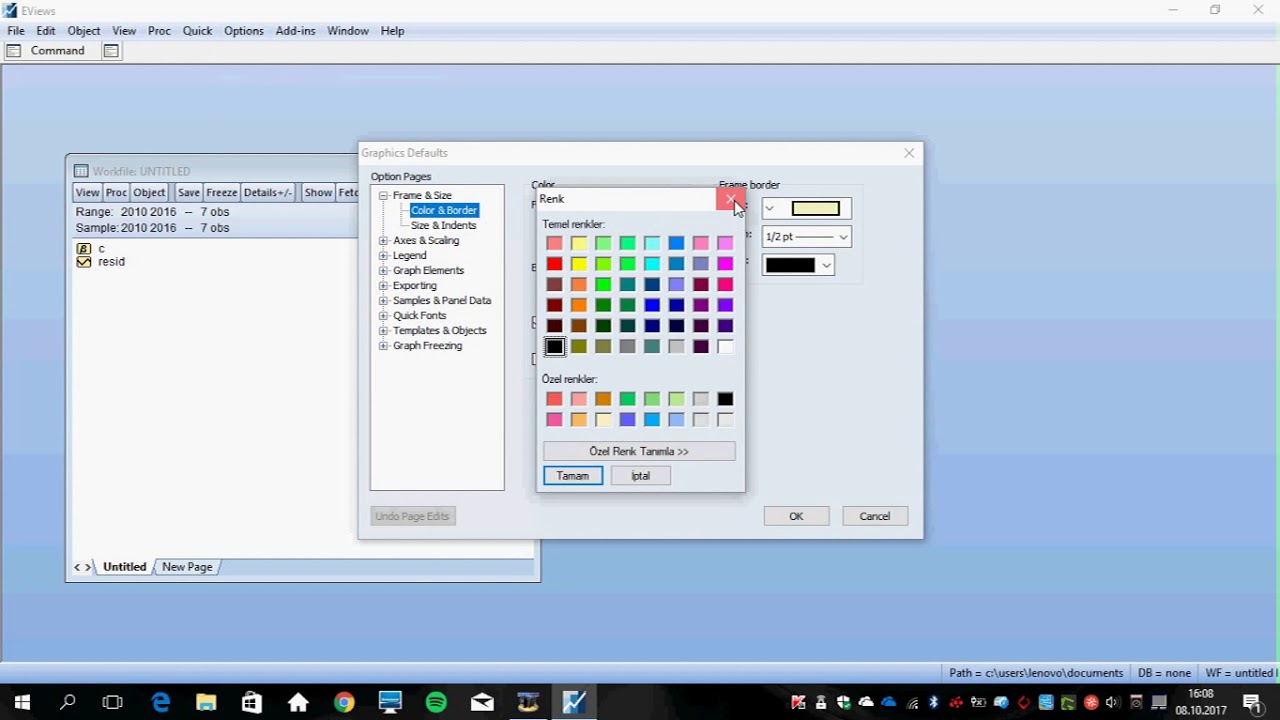Viewport: 1280px width, 720px height.
Task: Click the icon right of Command label
Action: click(111, 51)
